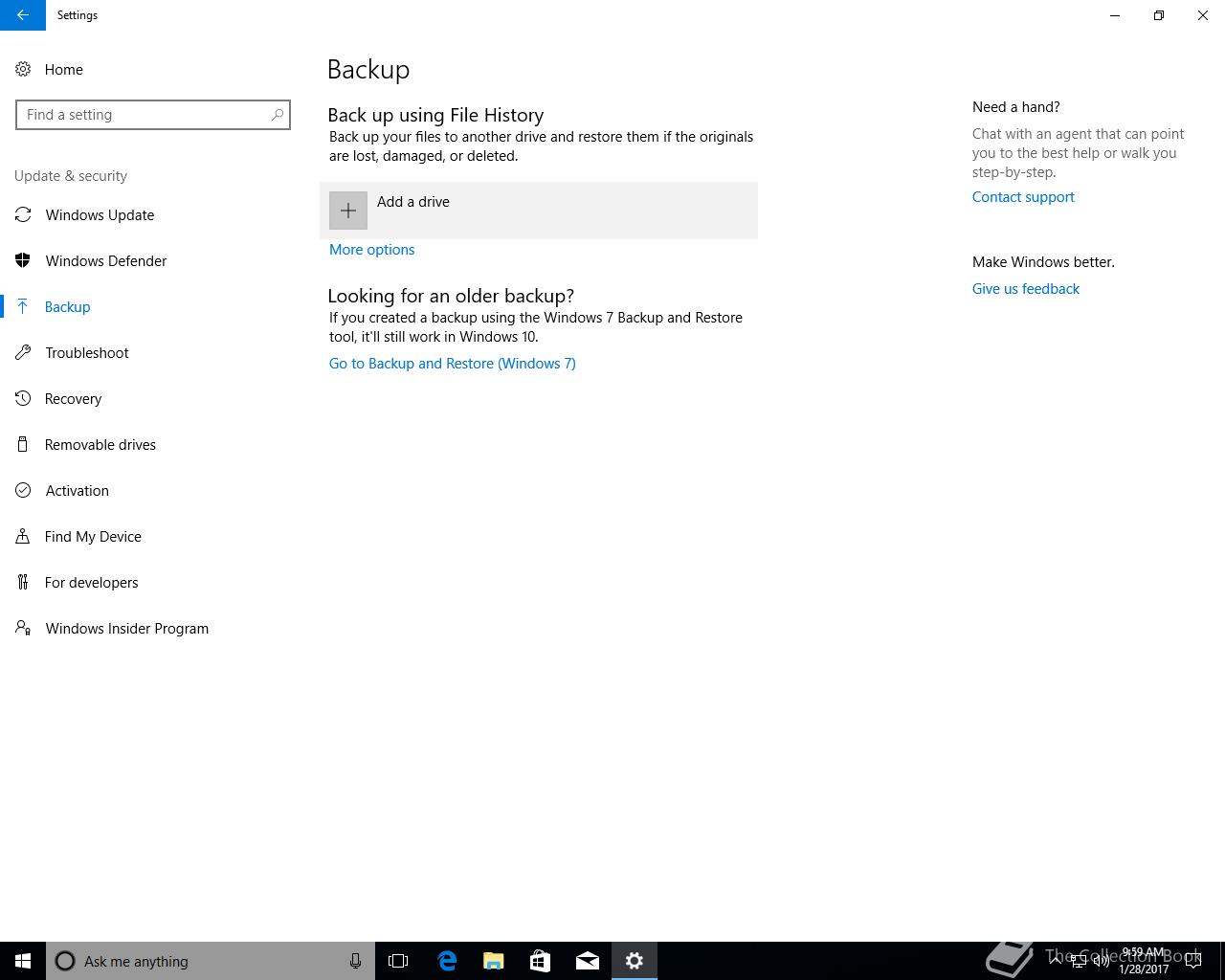The width and height of the screenshot is (1225, 980).
Task: Click the Contact support link
Action: coord(1023,197)
